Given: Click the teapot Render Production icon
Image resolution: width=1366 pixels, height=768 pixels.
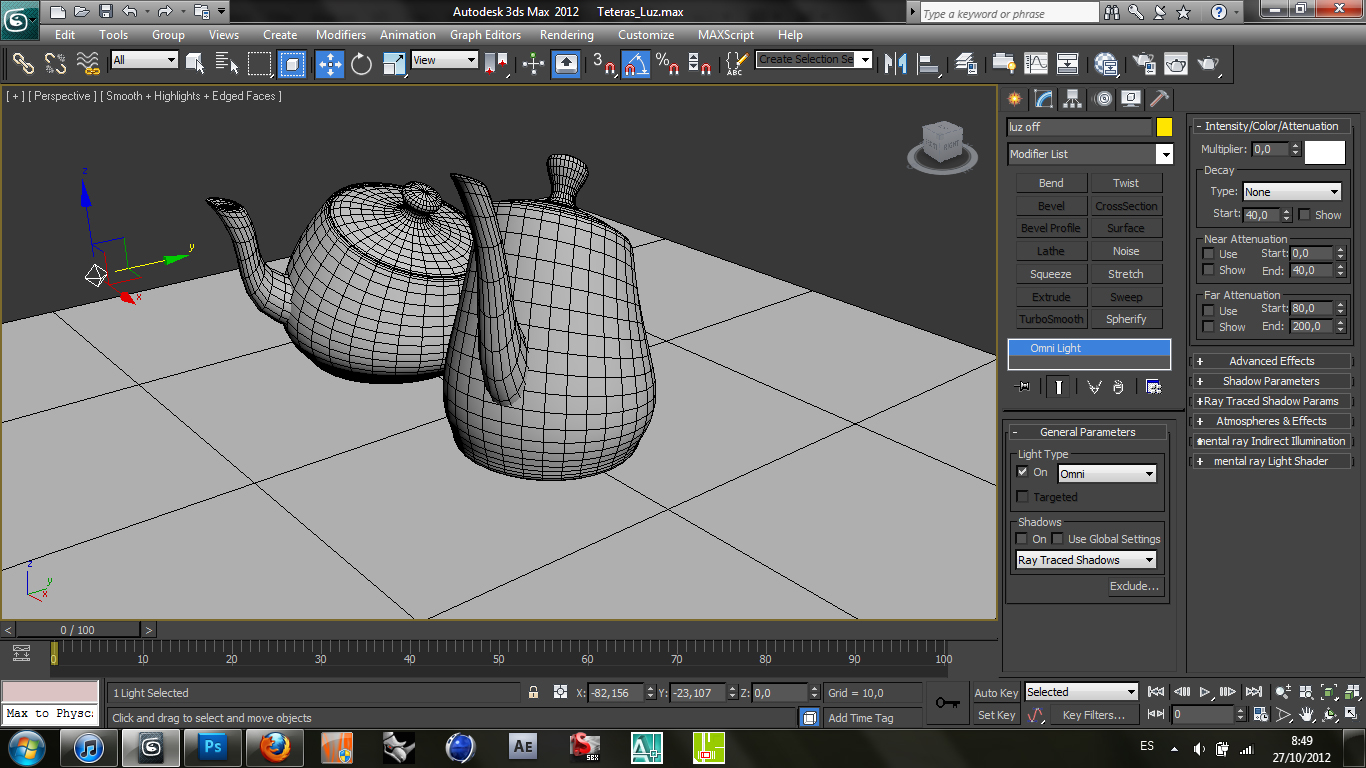Looking at the screenshot, I should click(1209, 64).
